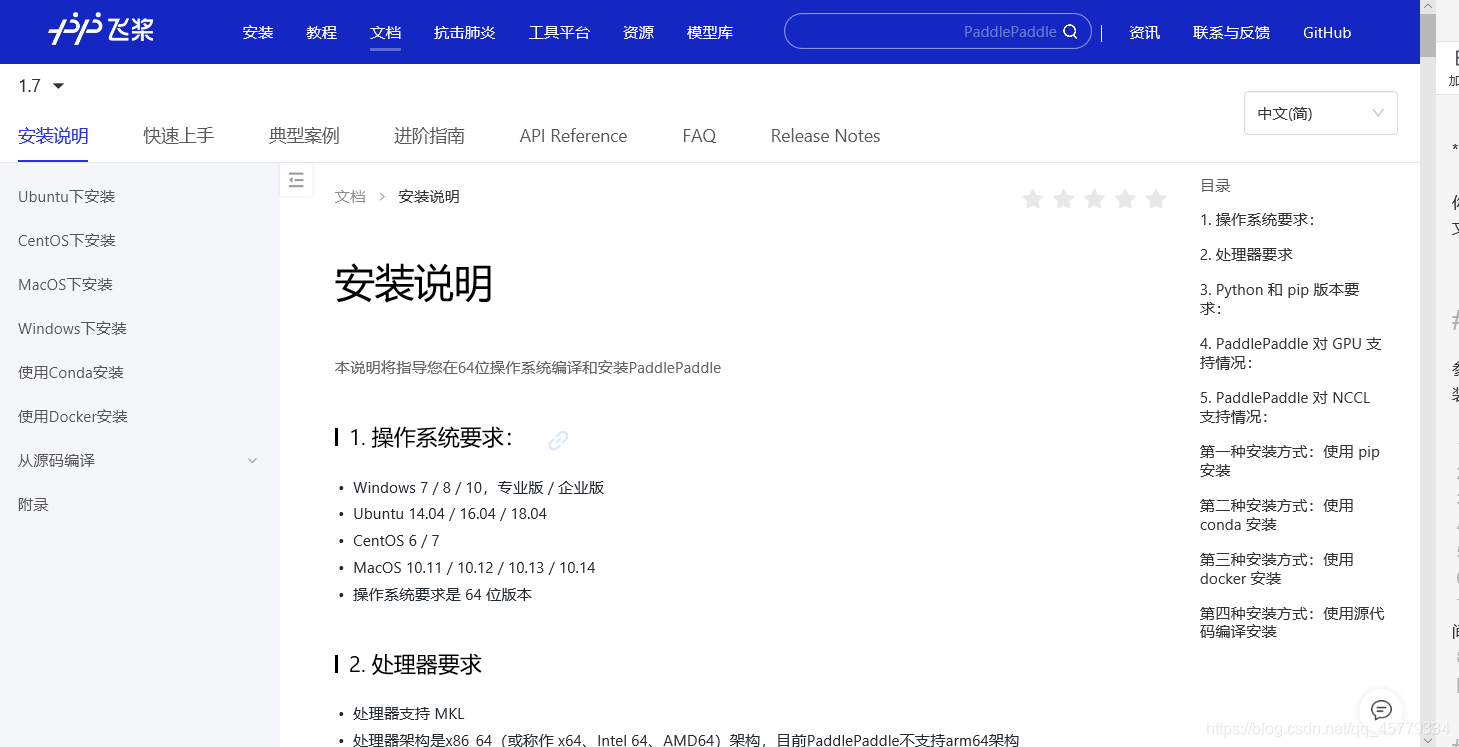Image resolution: width=1459 pixels, height=747 pixels.
Task: Click the PaddlePaddle logo
Action: click(x=99, y=29)
